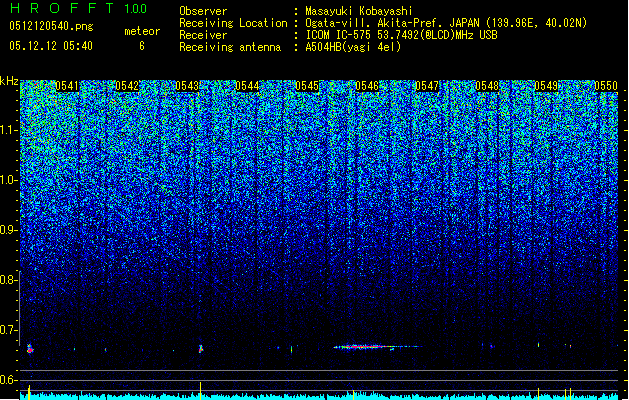Click the Receiving Location label
Screen dimensions: 629x400
(233, 23)
